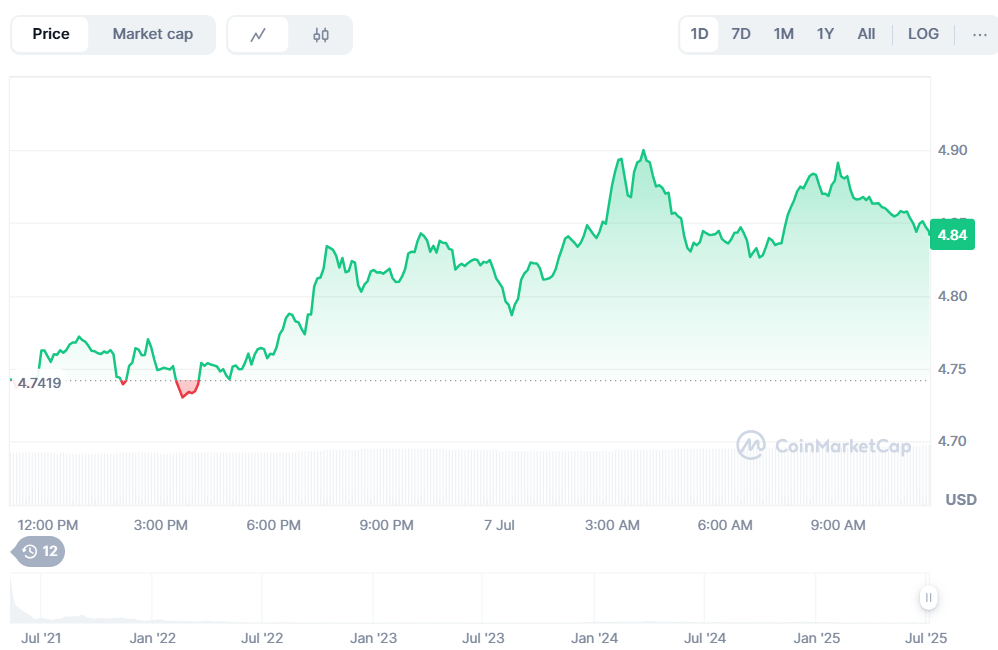
Task: Set time range to 1Y
Action: coord(825,34)
